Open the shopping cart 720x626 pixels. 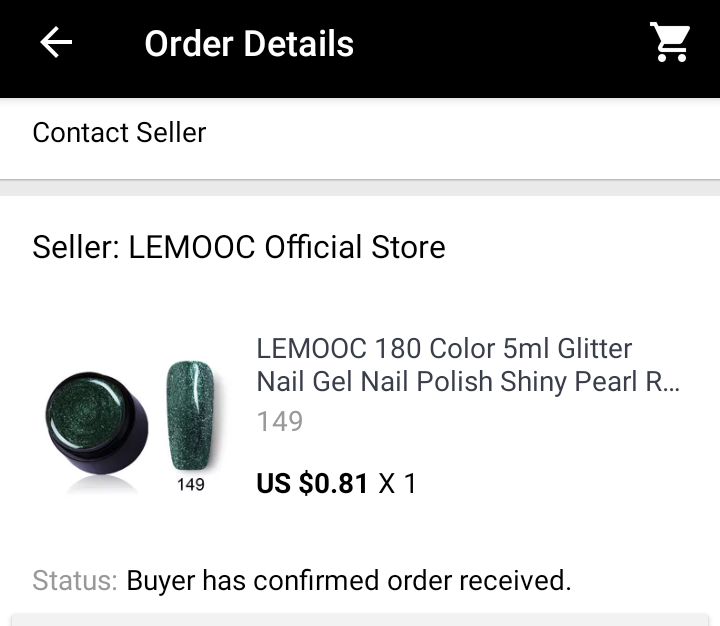(x=670, y=43)
